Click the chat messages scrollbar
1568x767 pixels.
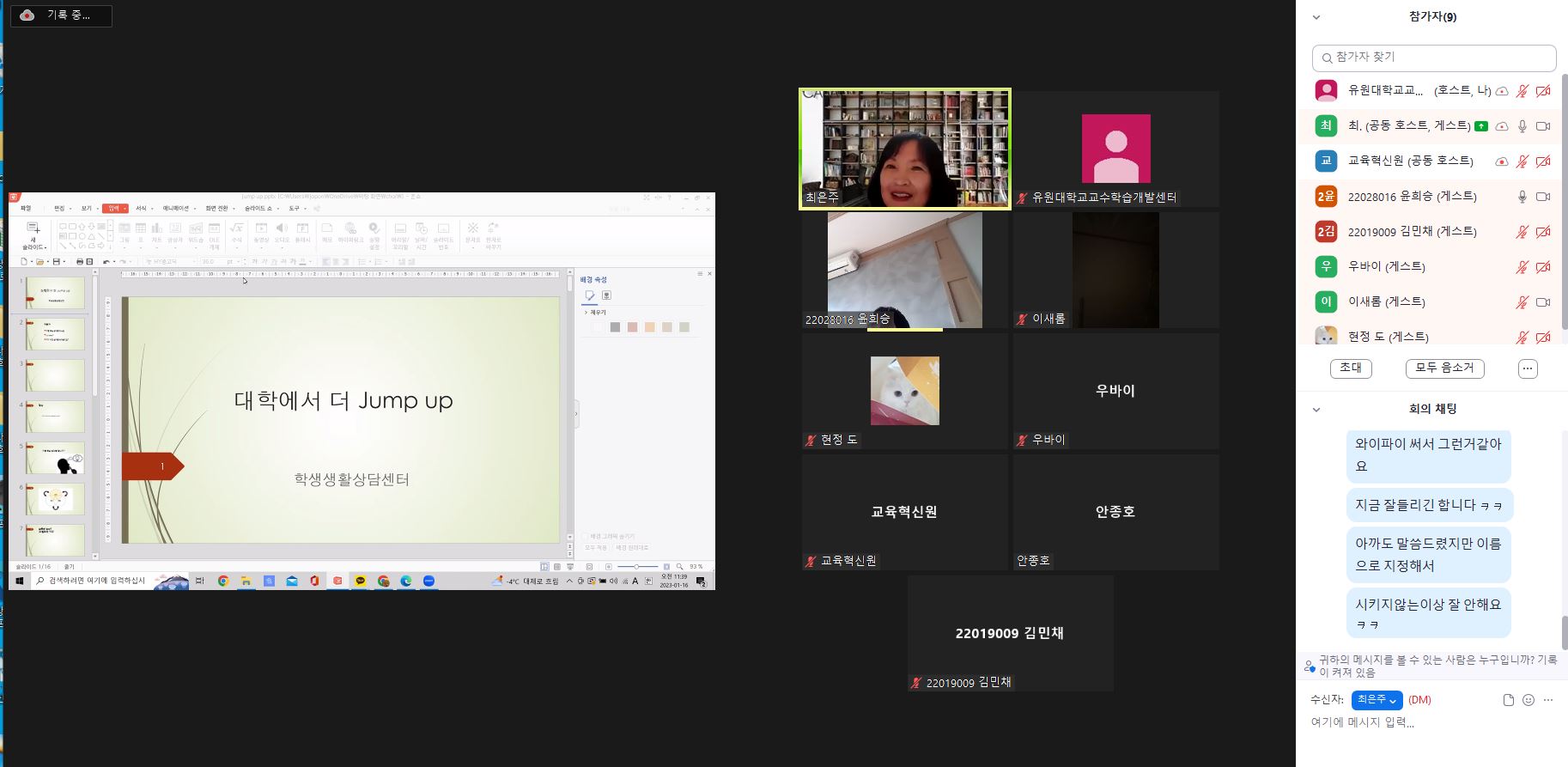coord(1563,633)
